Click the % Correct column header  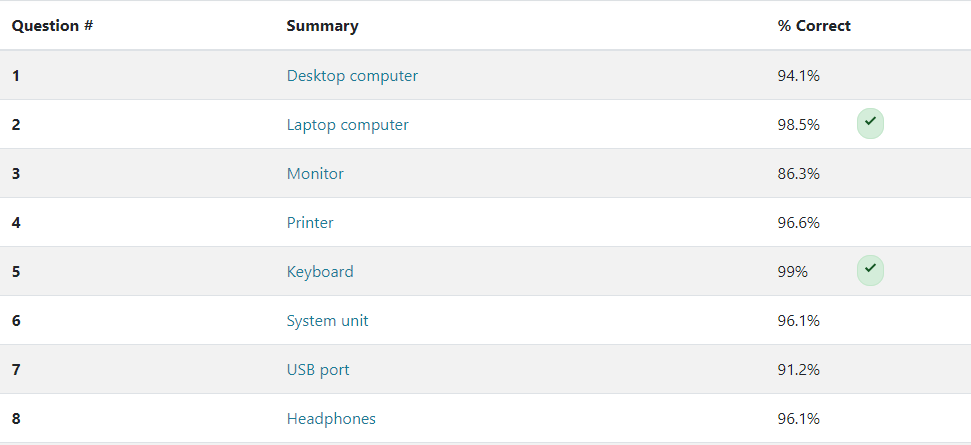pos(814,26)
